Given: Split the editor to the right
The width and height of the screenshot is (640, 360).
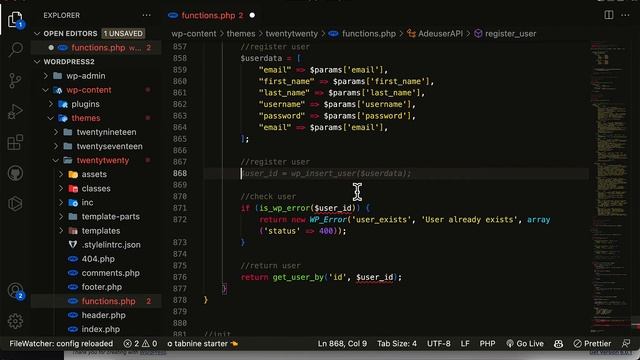Looking at the screenshot, I should [x=609, y=15].
